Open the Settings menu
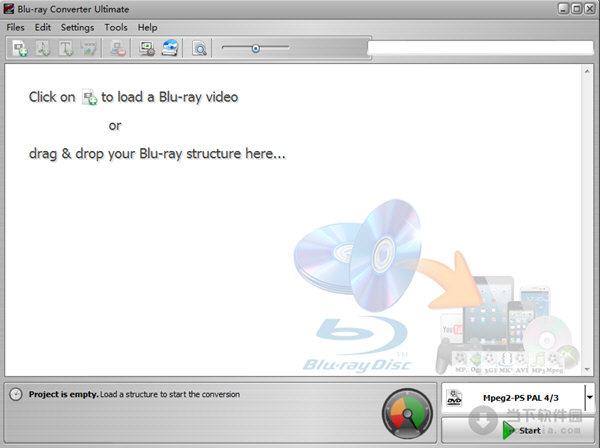The width and height of the screenshot is (600, 448). 77,28
